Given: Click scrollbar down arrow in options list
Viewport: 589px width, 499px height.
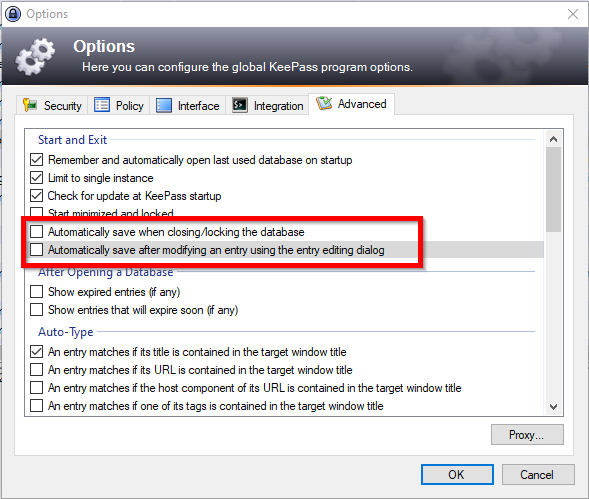Looking at the screenshot, I should tap(553, 407).
